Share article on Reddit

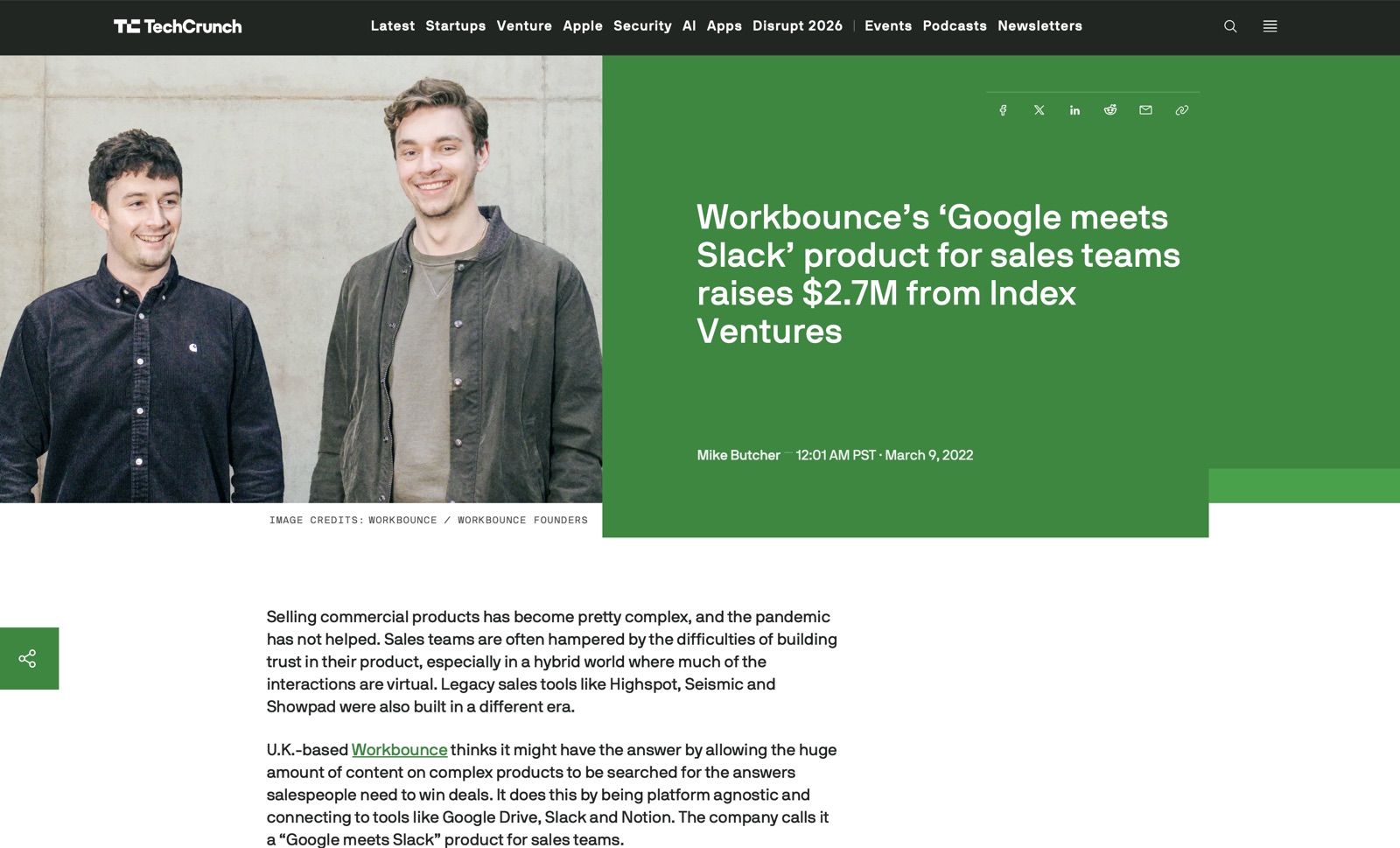pyautogui.click(x=1110, y=110)
